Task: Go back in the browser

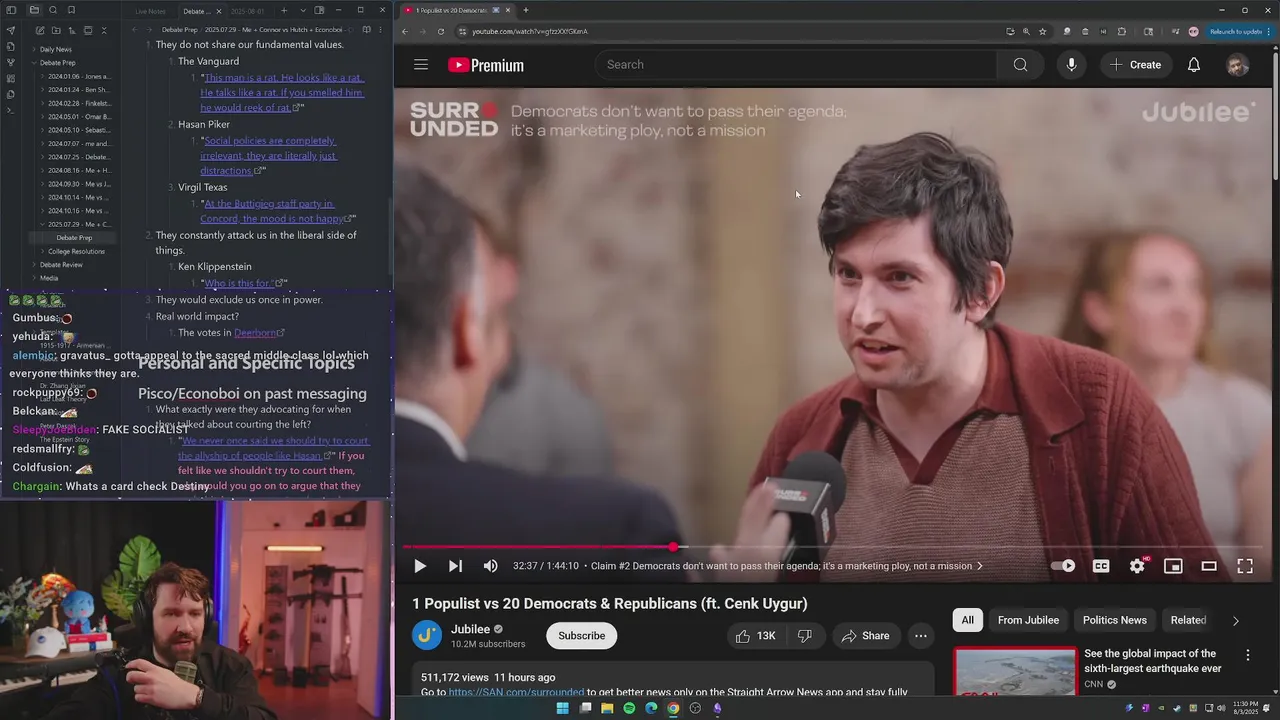Action: tap(405, 31)
